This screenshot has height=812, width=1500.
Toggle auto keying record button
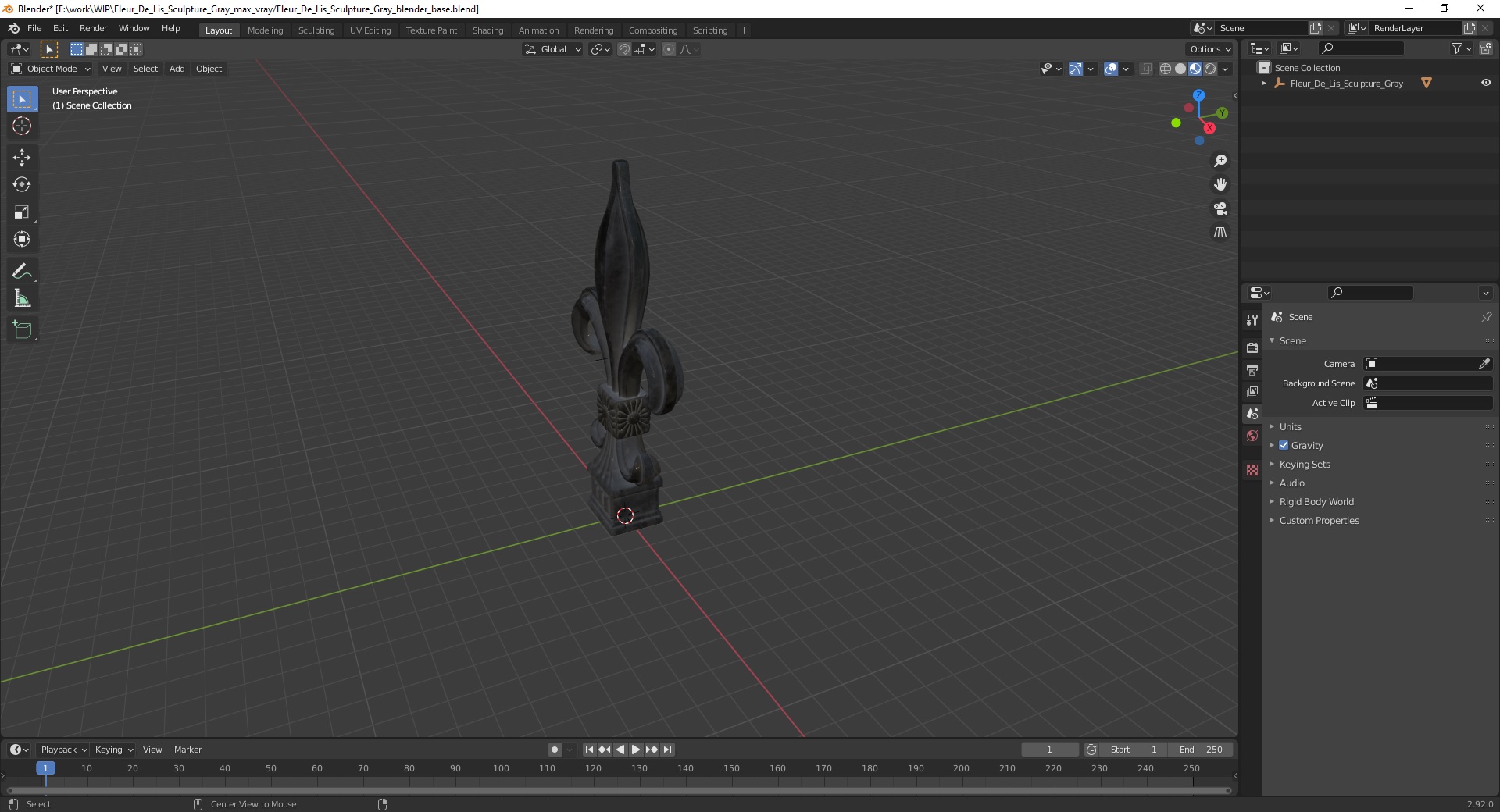(x=555, y=750)
